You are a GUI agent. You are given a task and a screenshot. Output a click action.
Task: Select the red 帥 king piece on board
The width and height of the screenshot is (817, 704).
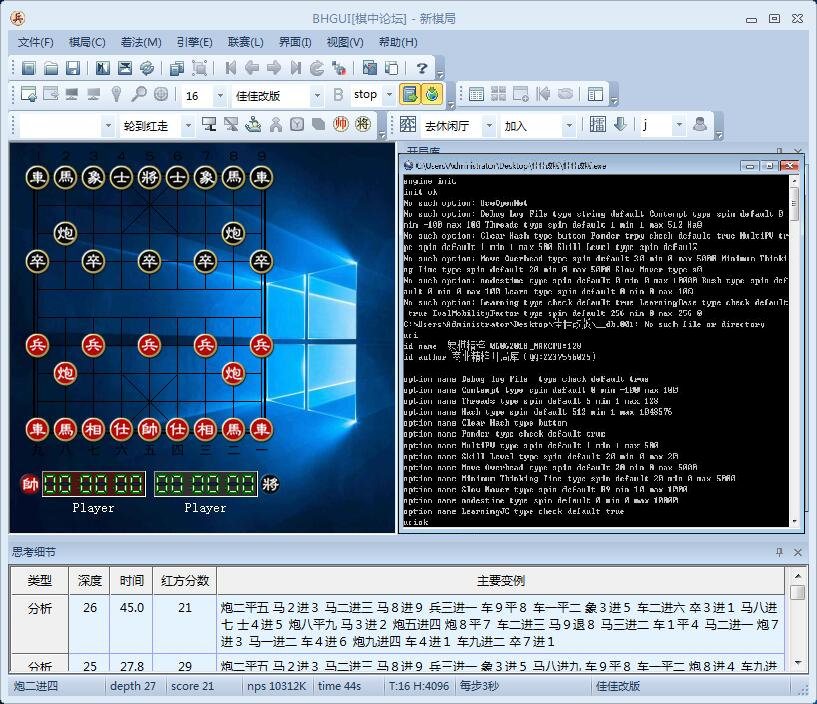[149, 429]
